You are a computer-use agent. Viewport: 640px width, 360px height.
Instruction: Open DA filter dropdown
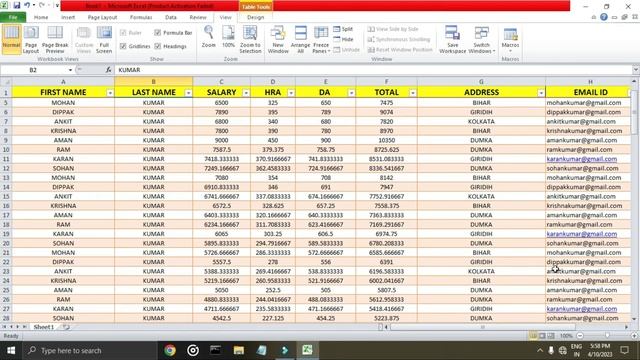click(351, 93)
